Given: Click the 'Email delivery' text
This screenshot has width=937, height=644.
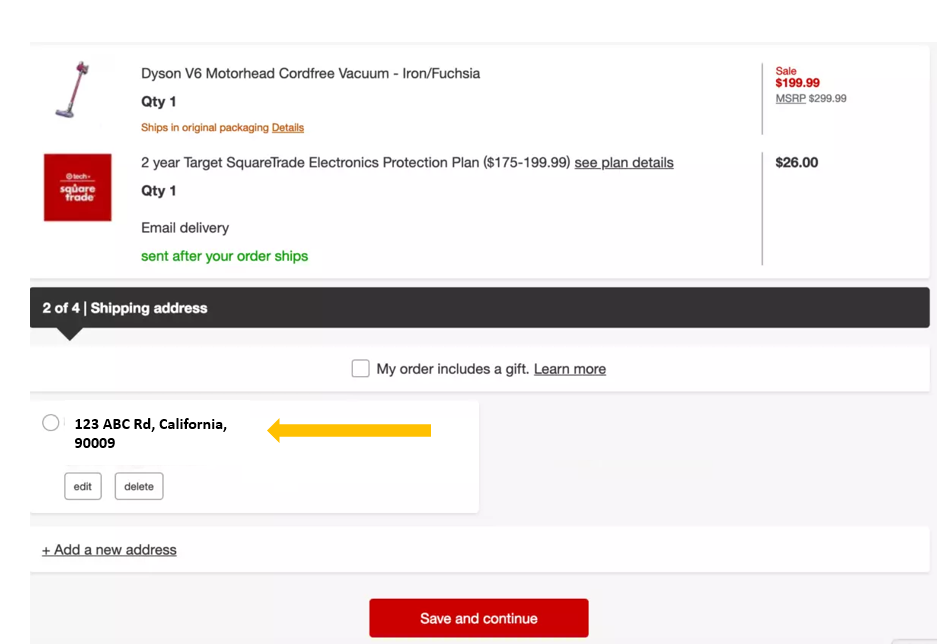Looking at the screenshot, I should point(185,228).
